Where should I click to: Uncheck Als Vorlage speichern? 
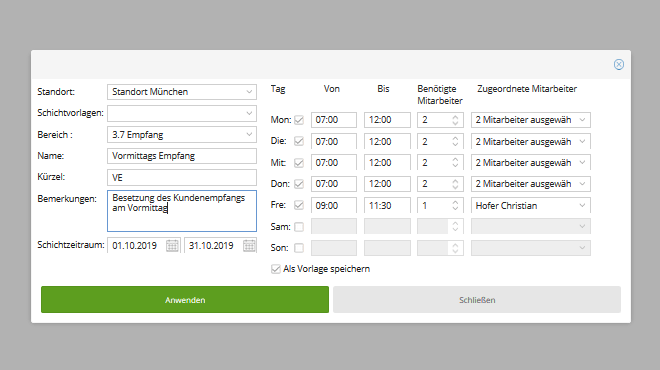(x=276, y=269)
